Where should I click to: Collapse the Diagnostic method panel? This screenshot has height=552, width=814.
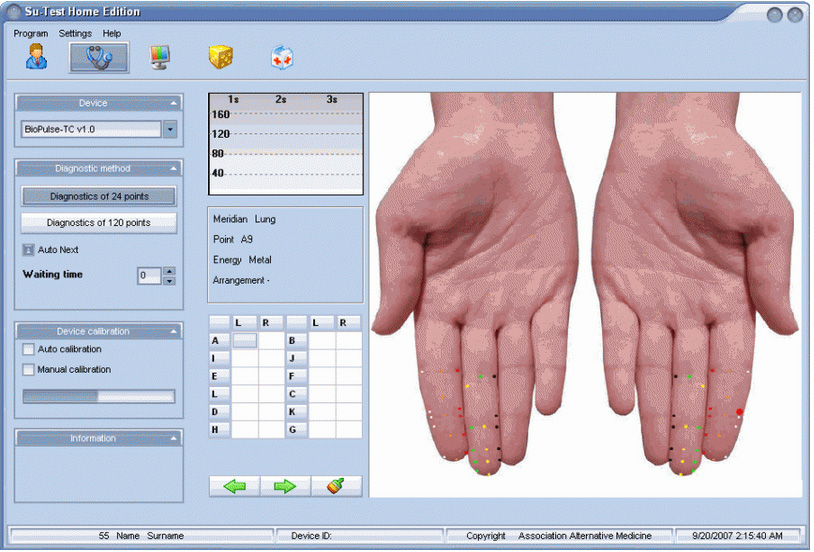click(x=174, y=169)
